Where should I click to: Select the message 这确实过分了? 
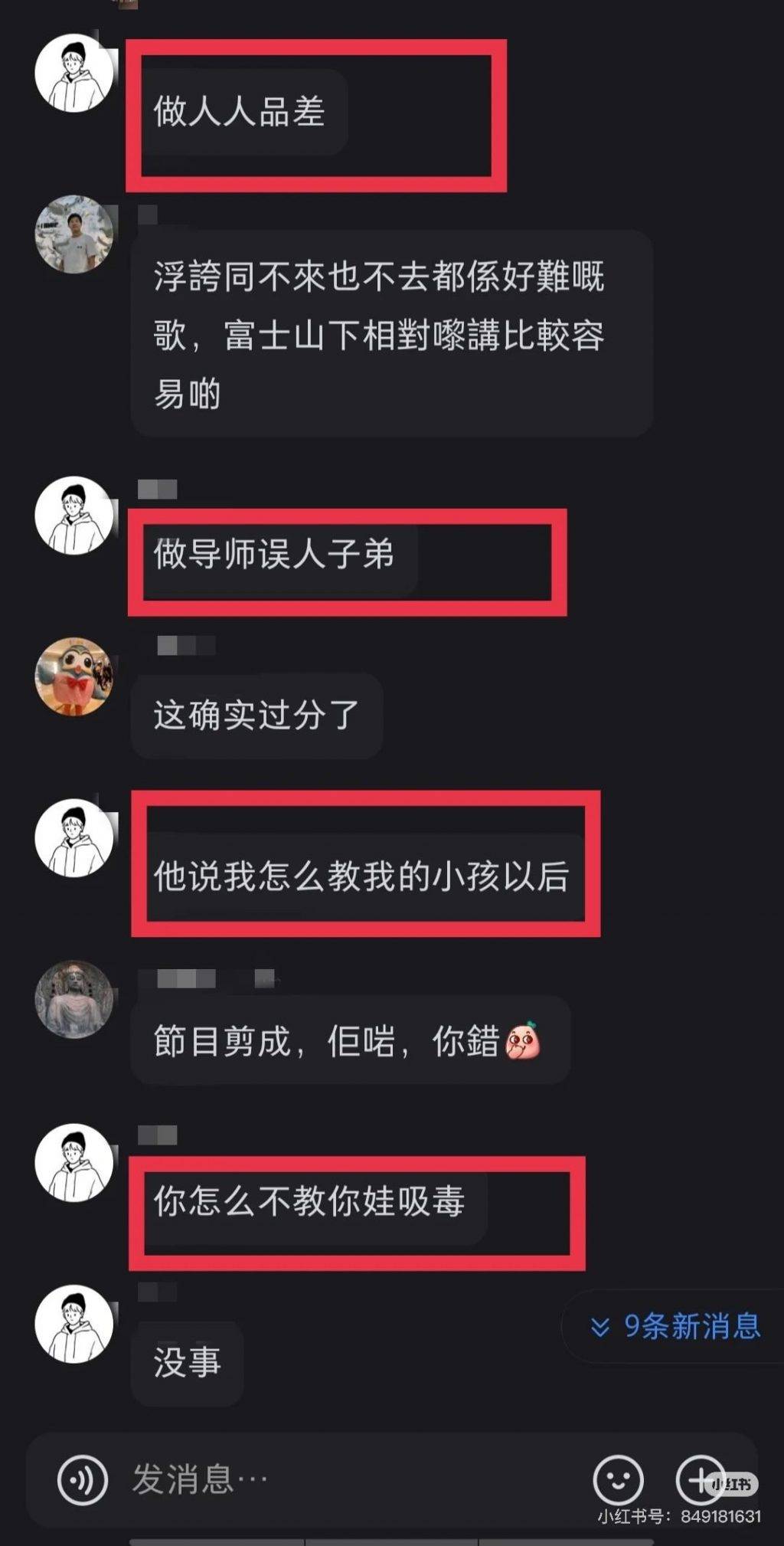(x=256, y=716)
